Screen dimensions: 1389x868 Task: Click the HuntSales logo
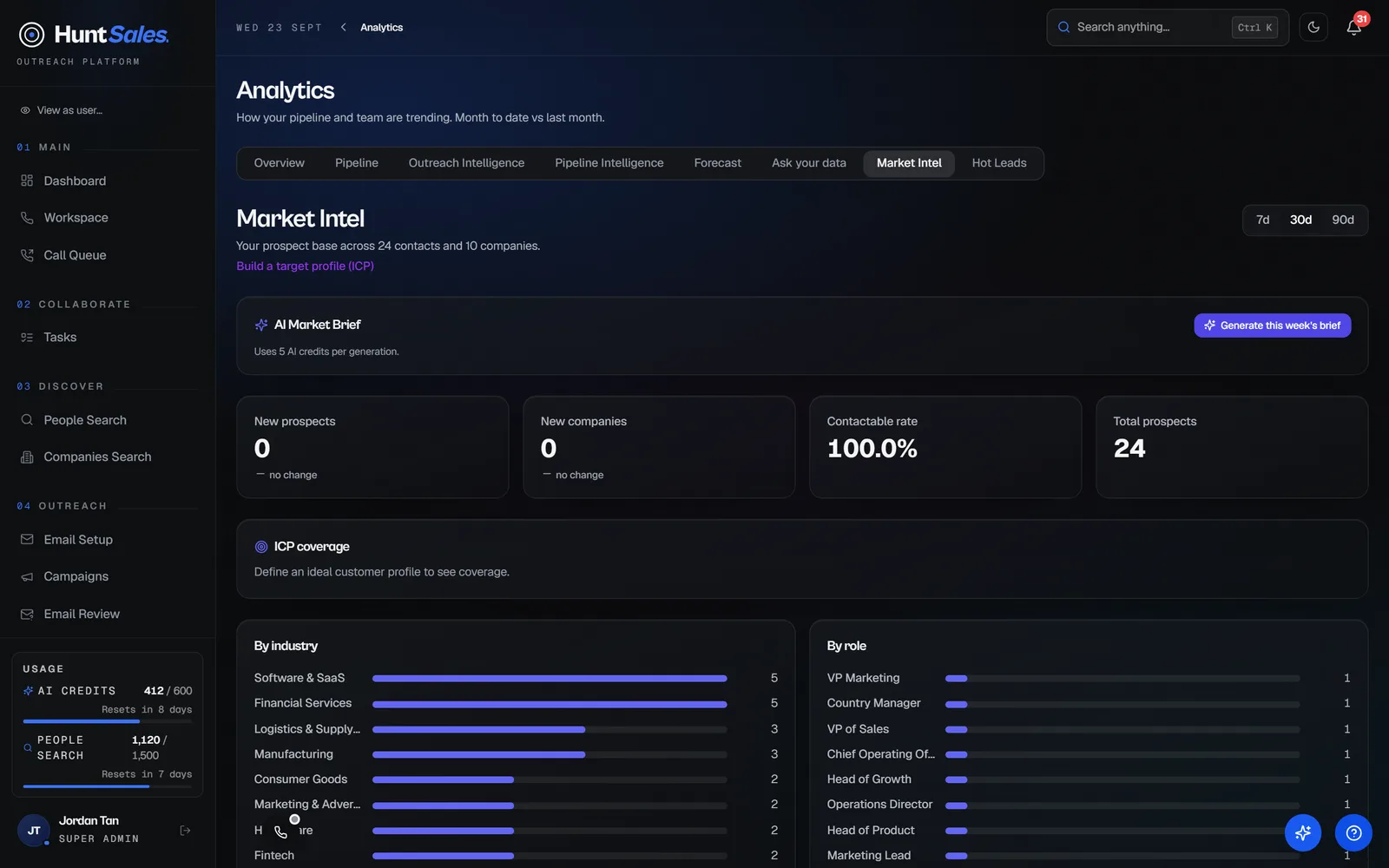(x=94, y=35)
